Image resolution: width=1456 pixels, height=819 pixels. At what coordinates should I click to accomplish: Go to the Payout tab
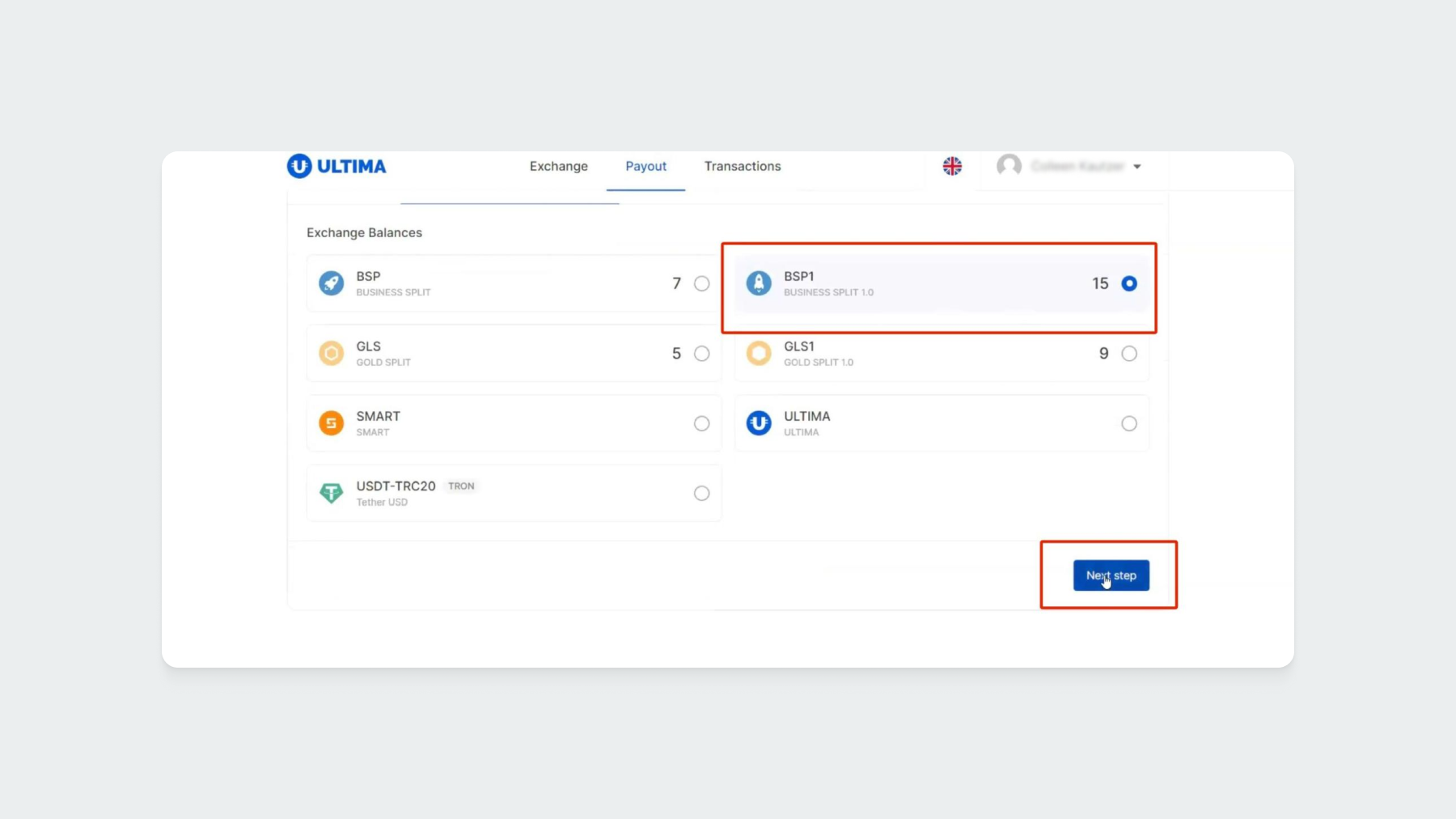645,166
